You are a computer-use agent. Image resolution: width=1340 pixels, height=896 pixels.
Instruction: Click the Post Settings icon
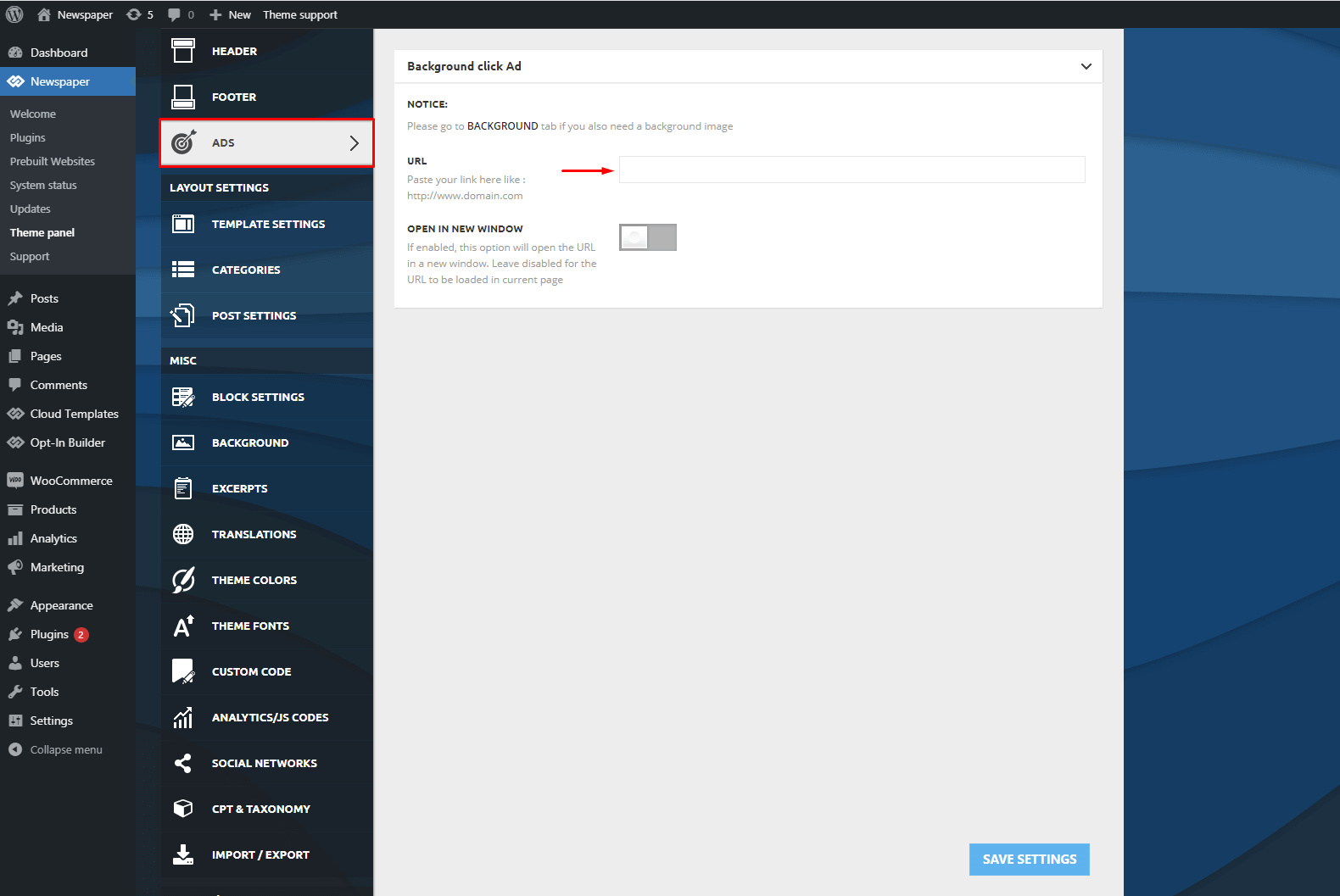click(183, 315)
